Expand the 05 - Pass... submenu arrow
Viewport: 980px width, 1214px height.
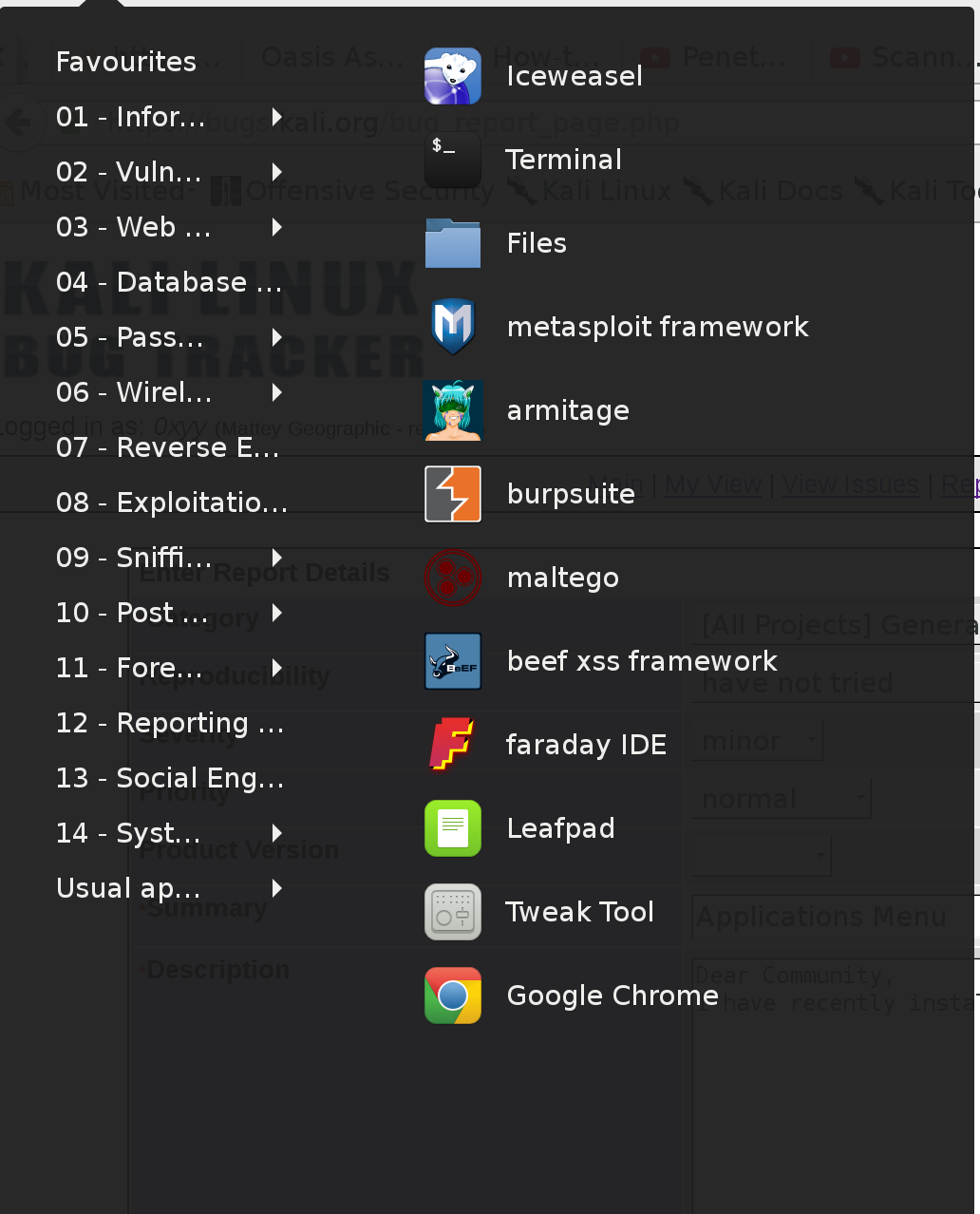point(277,337)
